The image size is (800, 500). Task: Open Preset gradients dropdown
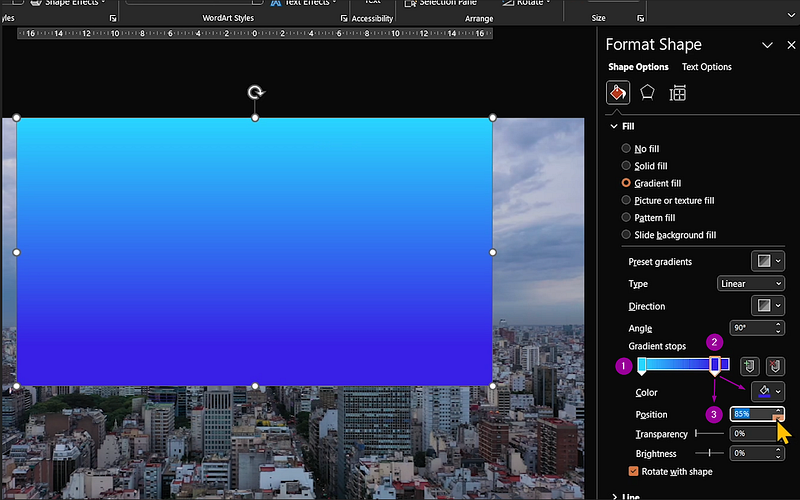click(x=768, y=261)
